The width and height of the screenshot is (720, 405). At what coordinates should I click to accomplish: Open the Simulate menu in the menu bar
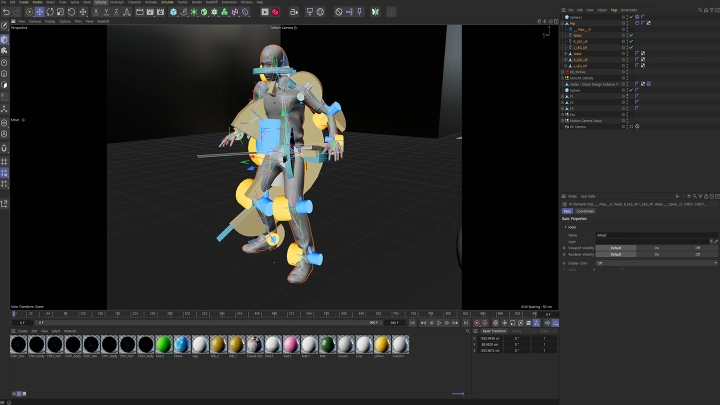coord(167,2)
